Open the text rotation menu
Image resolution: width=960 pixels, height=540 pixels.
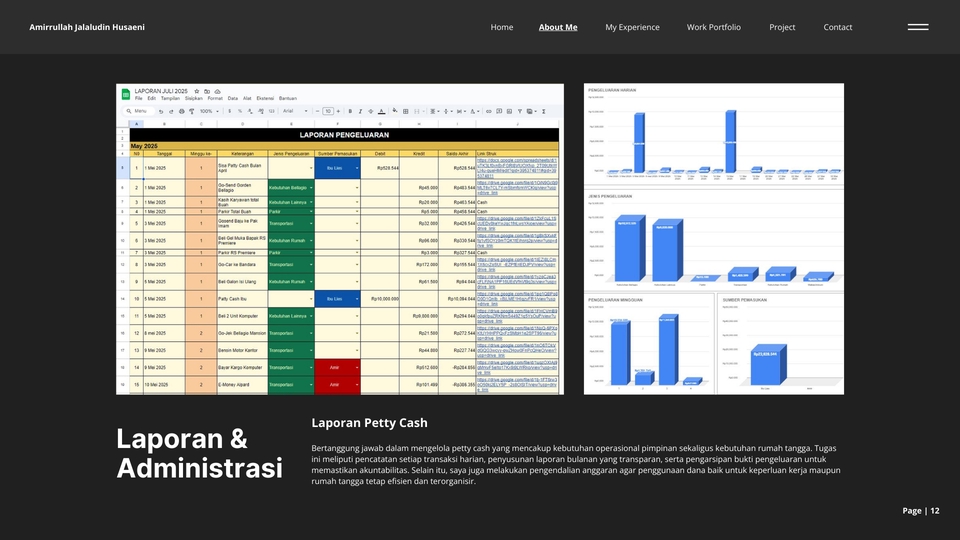point(473,111)
